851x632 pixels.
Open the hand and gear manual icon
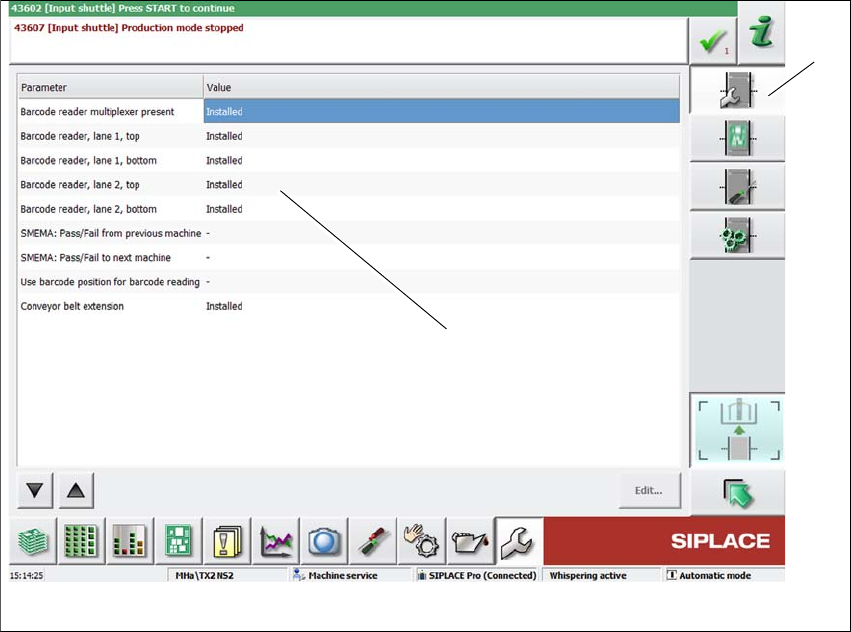tap(422, 541)
